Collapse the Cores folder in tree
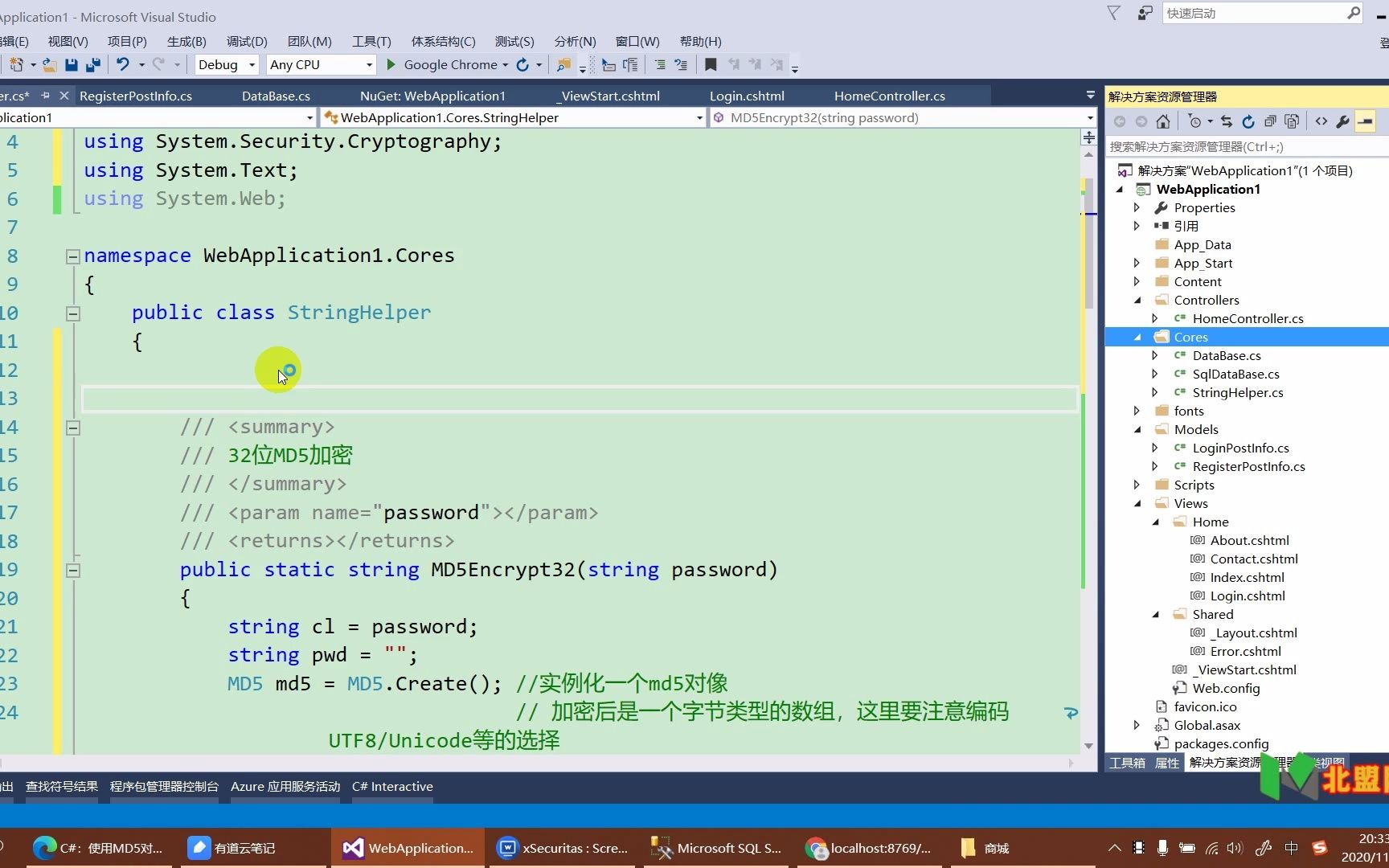Screen dimensions: 1389x868 pos(1137,338)
